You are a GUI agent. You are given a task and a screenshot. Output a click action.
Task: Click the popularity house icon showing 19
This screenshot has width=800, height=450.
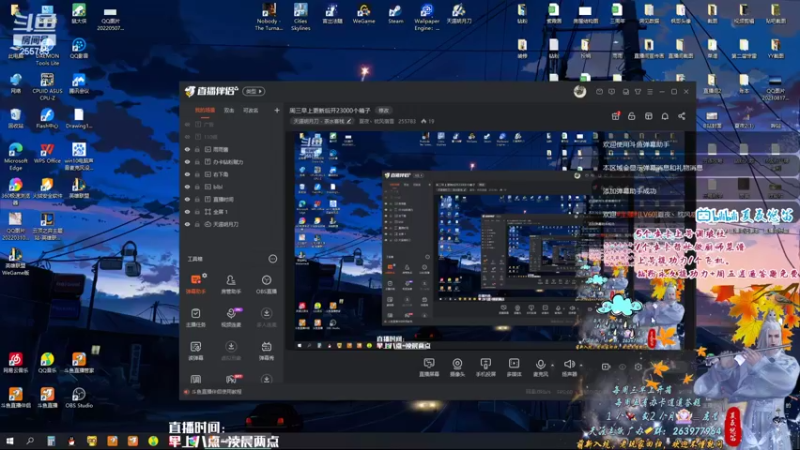click(x=423, y=121)
